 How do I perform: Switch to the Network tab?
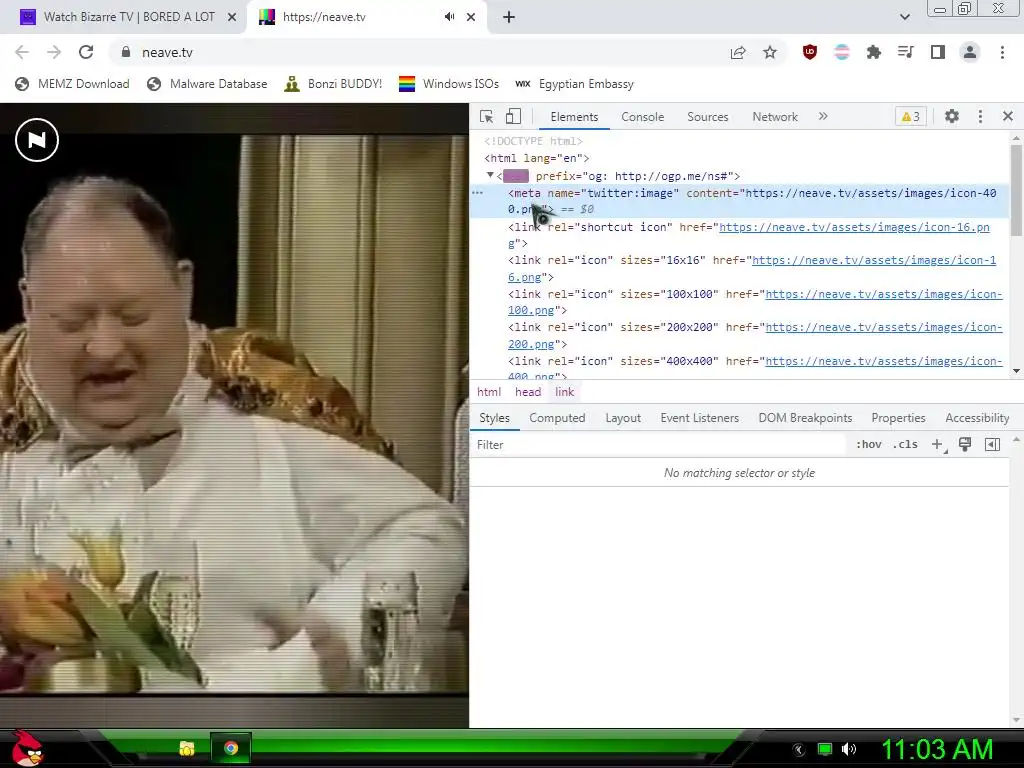pos(775,117)
